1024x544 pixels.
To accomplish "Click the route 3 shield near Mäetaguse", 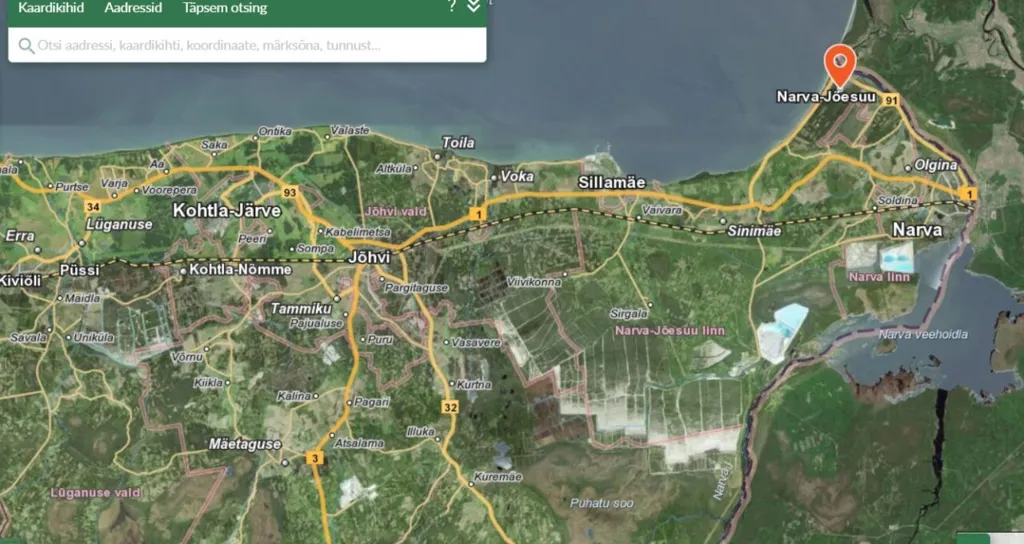I will [x=315, y=458].
